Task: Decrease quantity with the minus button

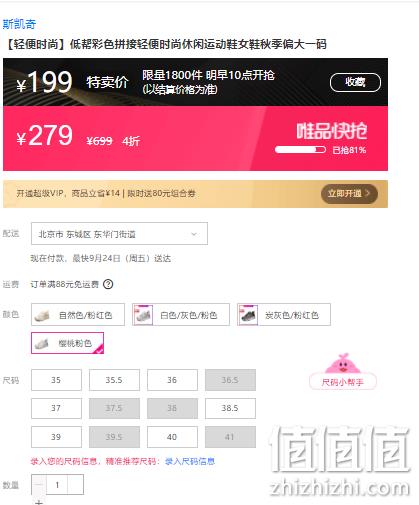Action: coord(39,485)
